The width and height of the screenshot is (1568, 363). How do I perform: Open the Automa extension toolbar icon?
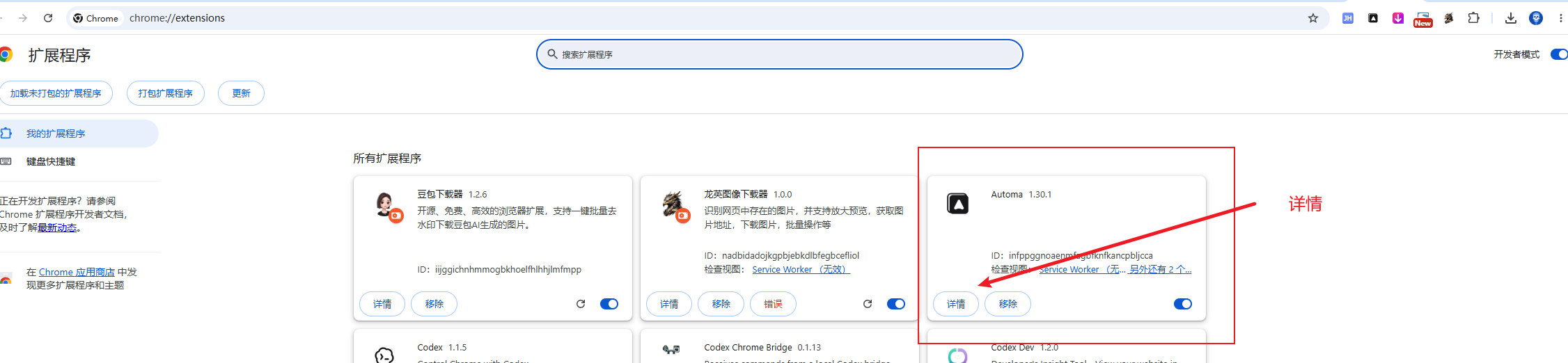coord(1373,18)
